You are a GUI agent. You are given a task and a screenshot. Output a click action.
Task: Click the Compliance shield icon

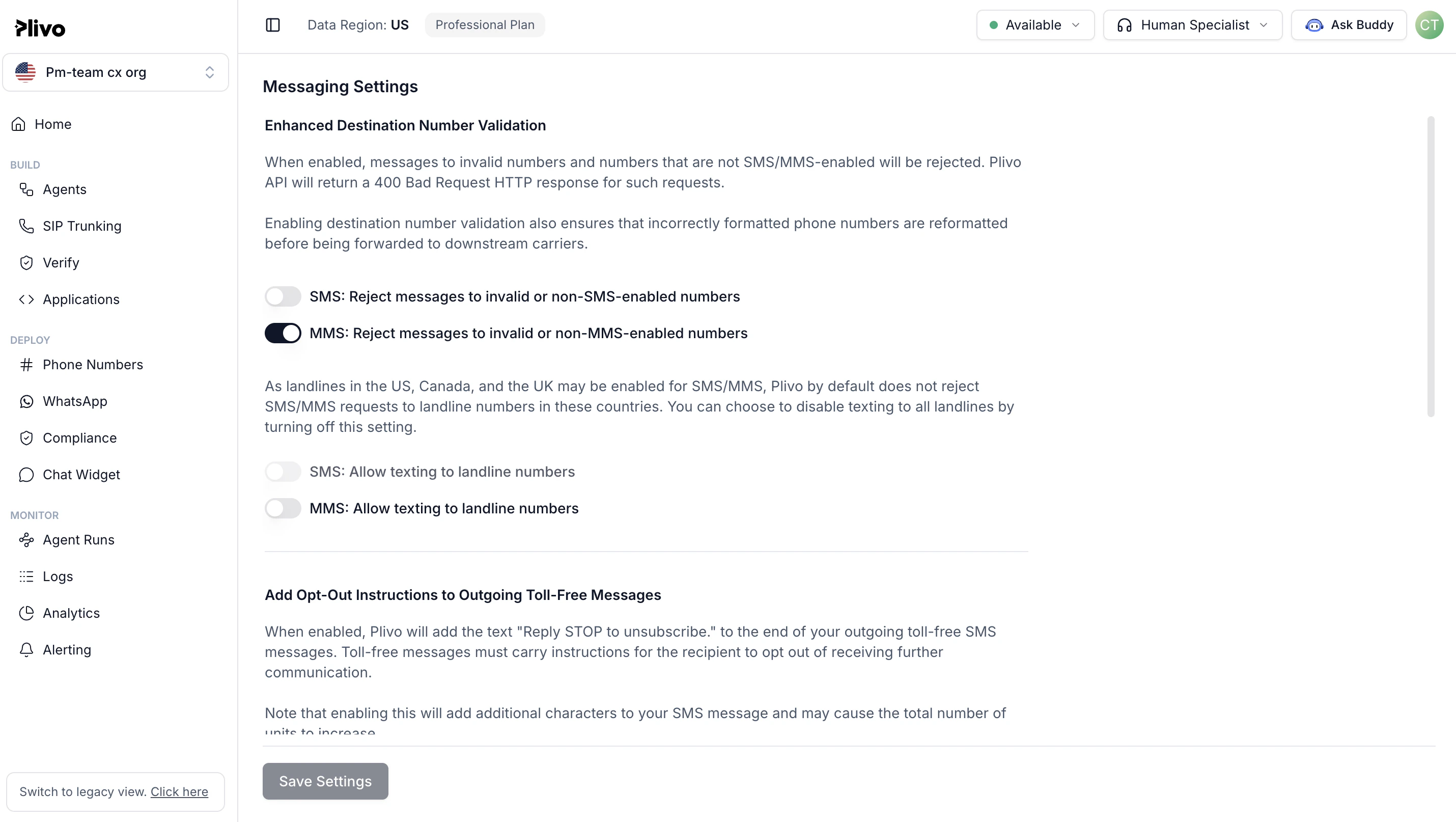(26, 438)
